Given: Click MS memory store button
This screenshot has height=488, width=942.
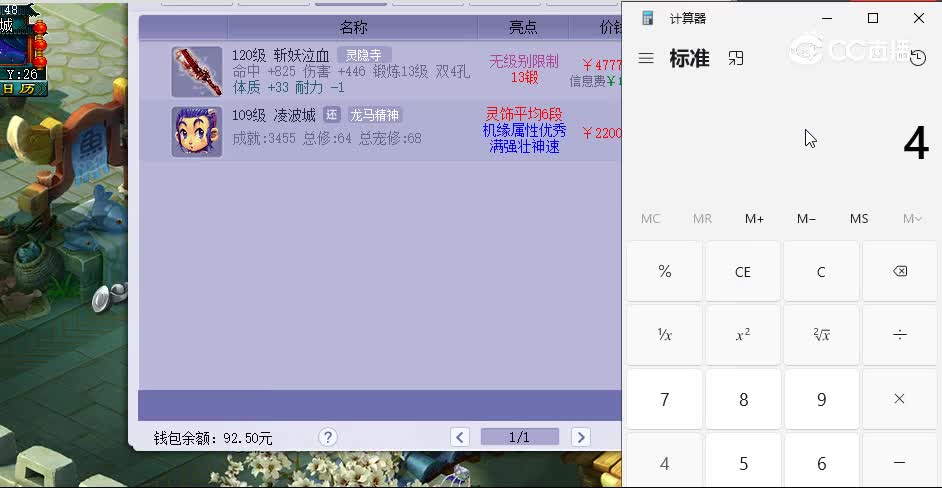Looking at the screenshot, I should pos(858,219).
